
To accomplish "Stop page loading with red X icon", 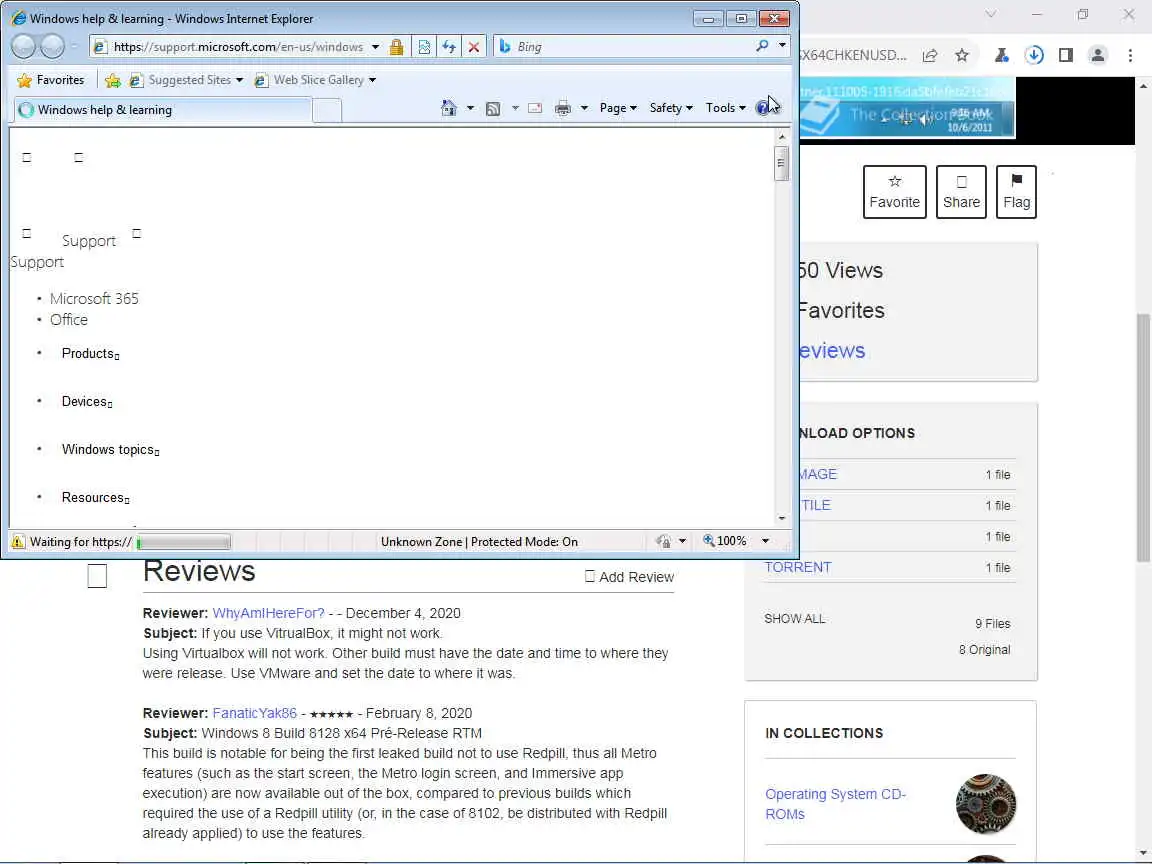I will (x=474, y=47).
